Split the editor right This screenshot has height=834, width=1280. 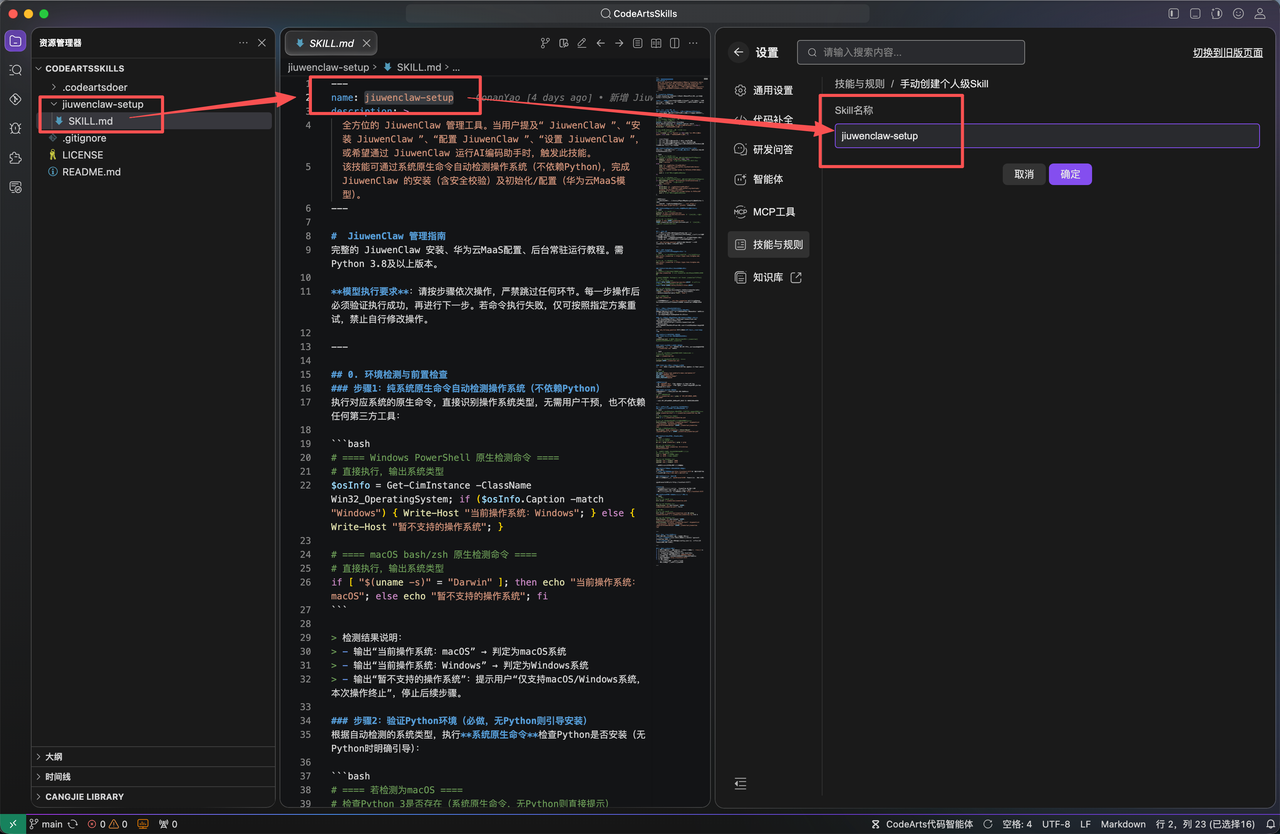coord(674,43)
